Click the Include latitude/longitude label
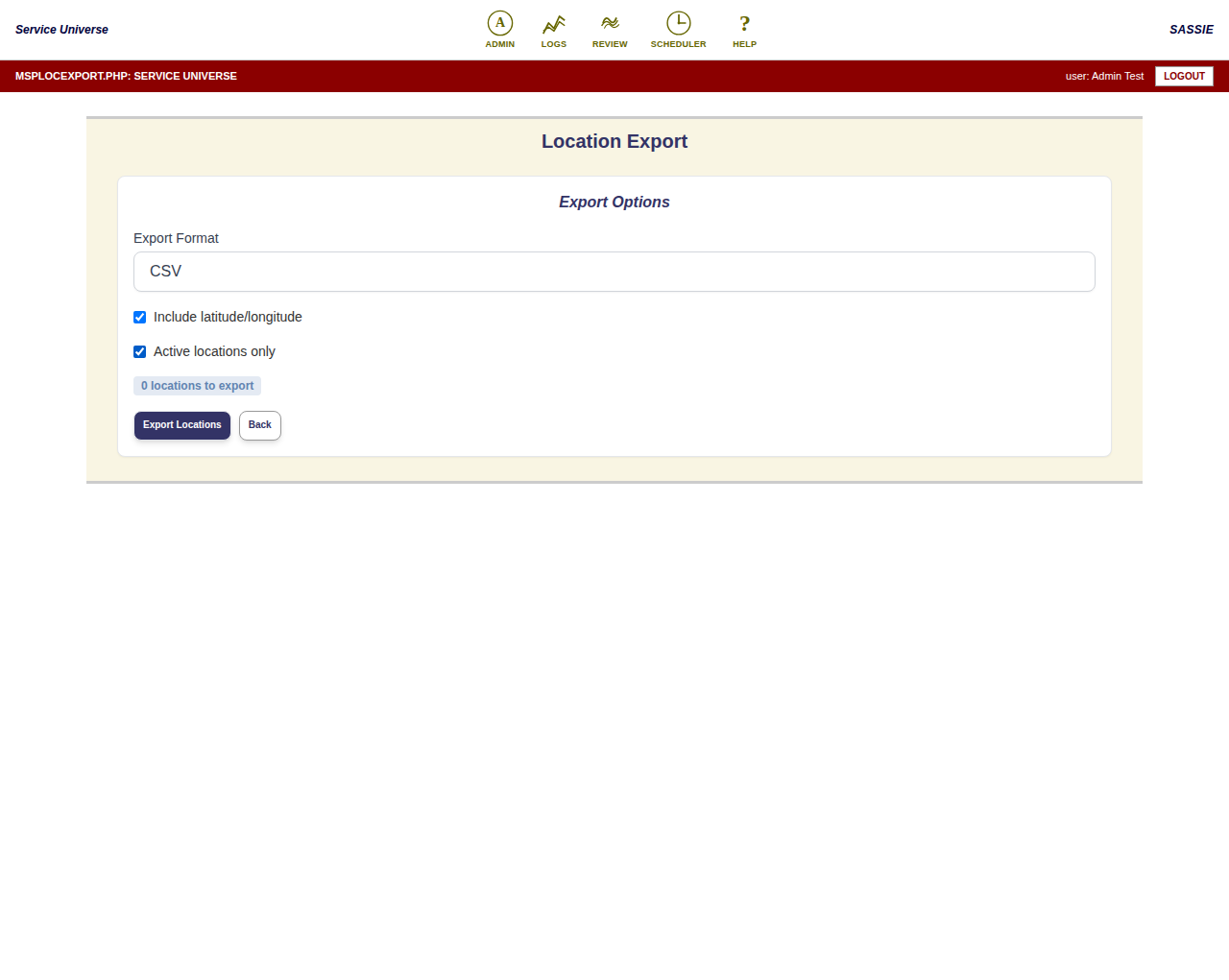 point(228,317)
